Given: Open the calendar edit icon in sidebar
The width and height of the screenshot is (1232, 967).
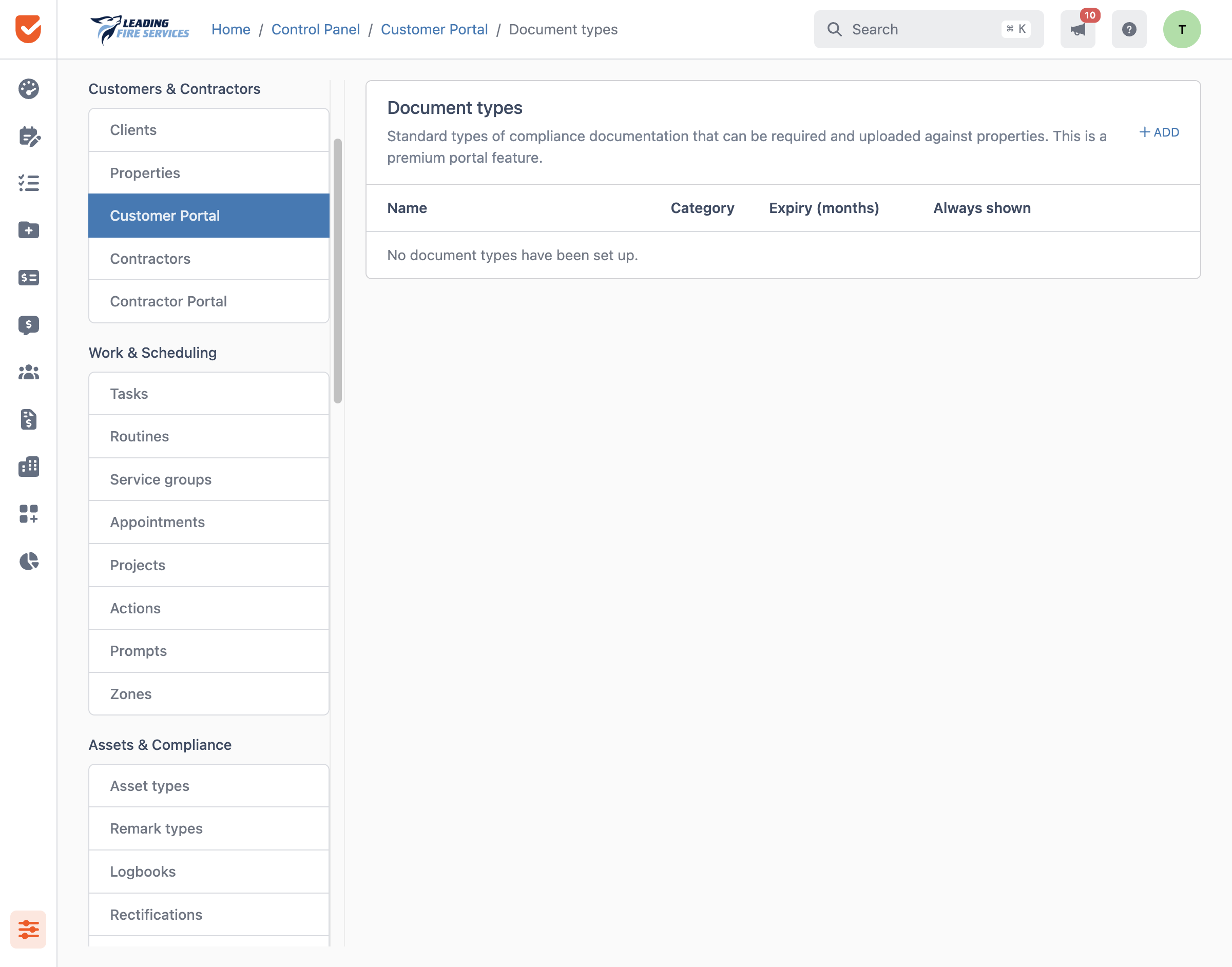Looking at the screenshot, I should coord(29,136).
